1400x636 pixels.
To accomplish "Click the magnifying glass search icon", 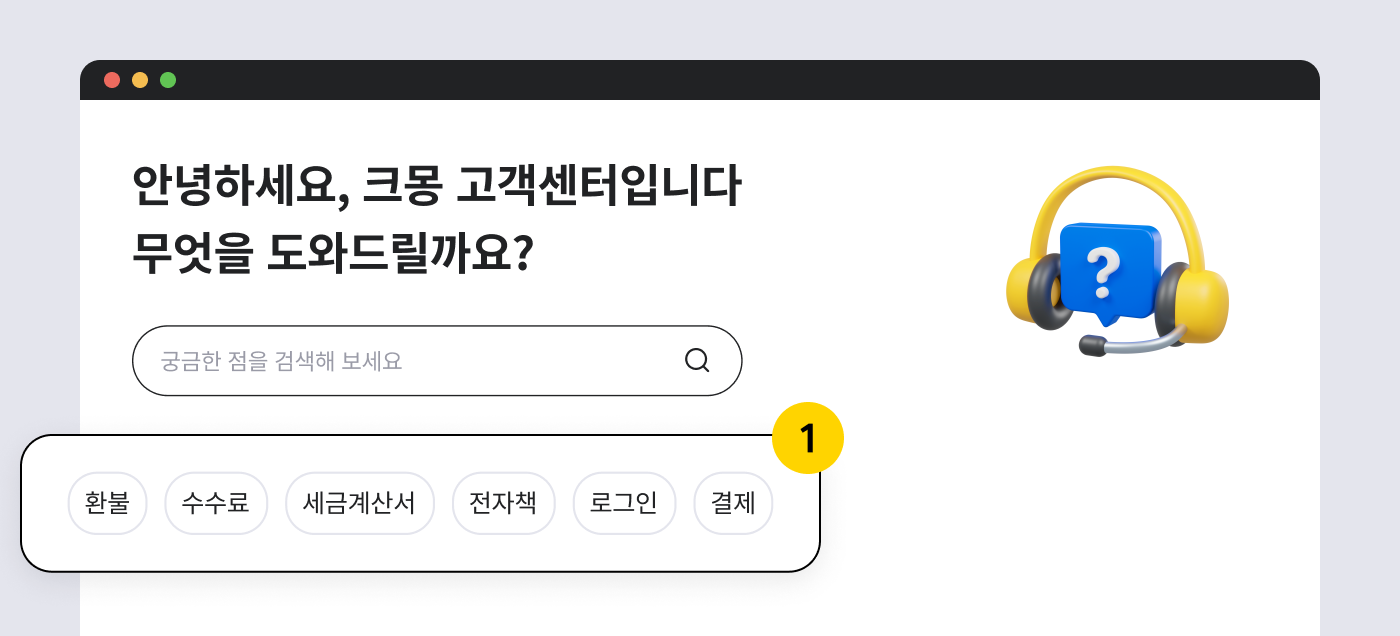I will tap(697, 360).
